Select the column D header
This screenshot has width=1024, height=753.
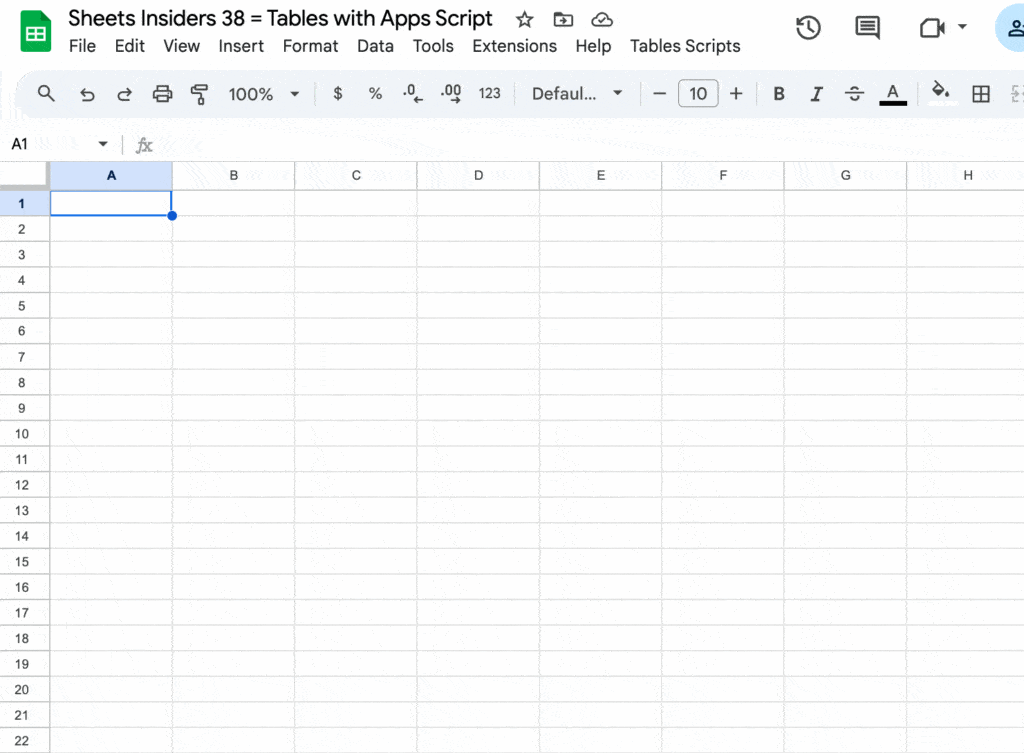pyautogui.click(x=478, y=176)
